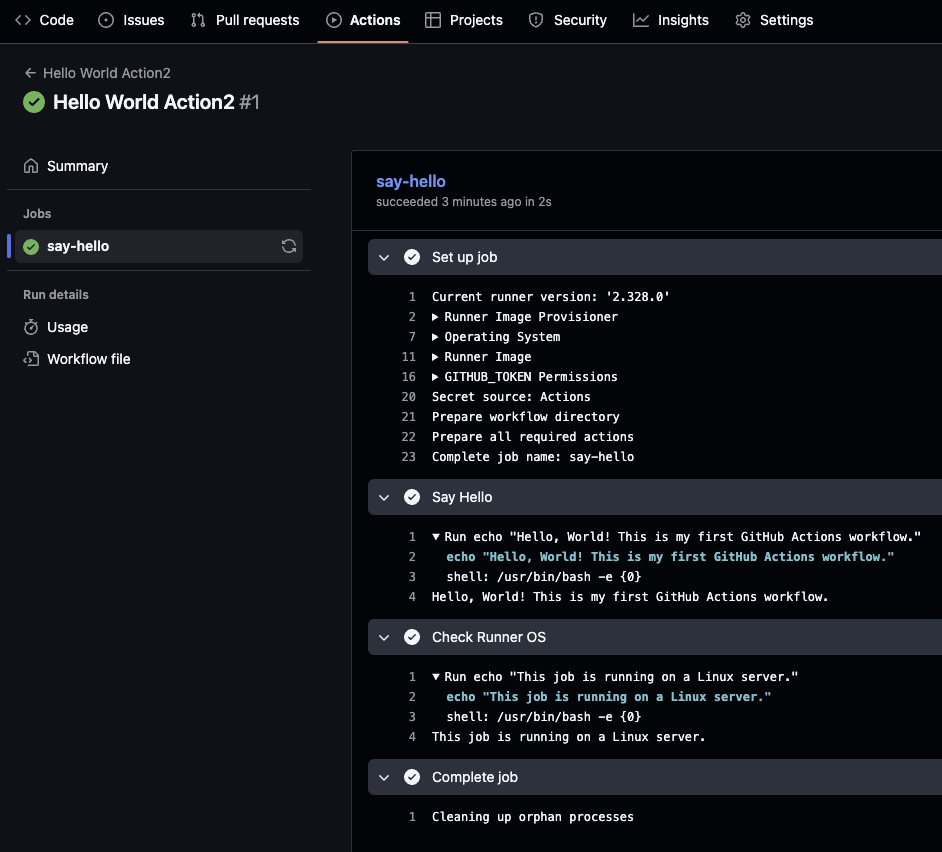Click the back arrow beside Hello World Action2
The height and width of the screenshot is (852, 942).
(x=30, y=73)
